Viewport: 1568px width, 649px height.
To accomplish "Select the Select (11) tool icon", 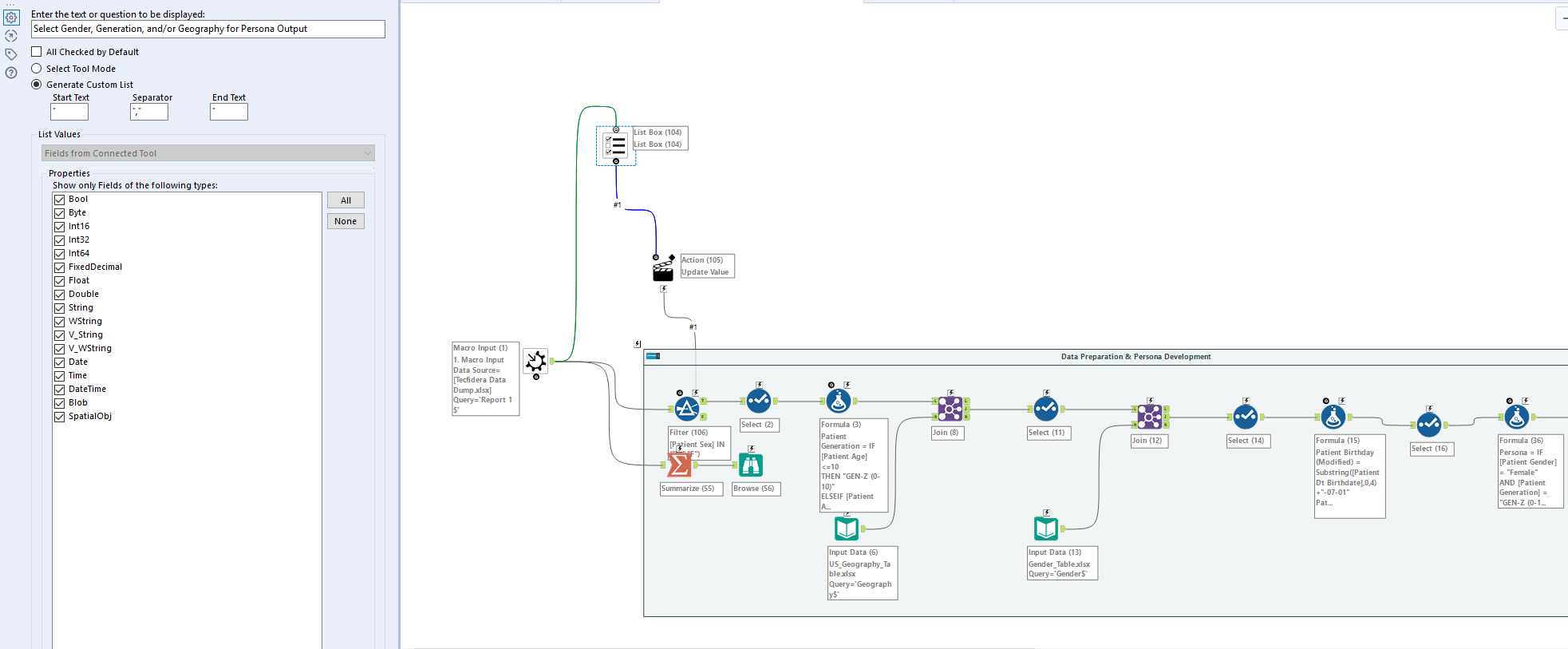I will 1046,409.
